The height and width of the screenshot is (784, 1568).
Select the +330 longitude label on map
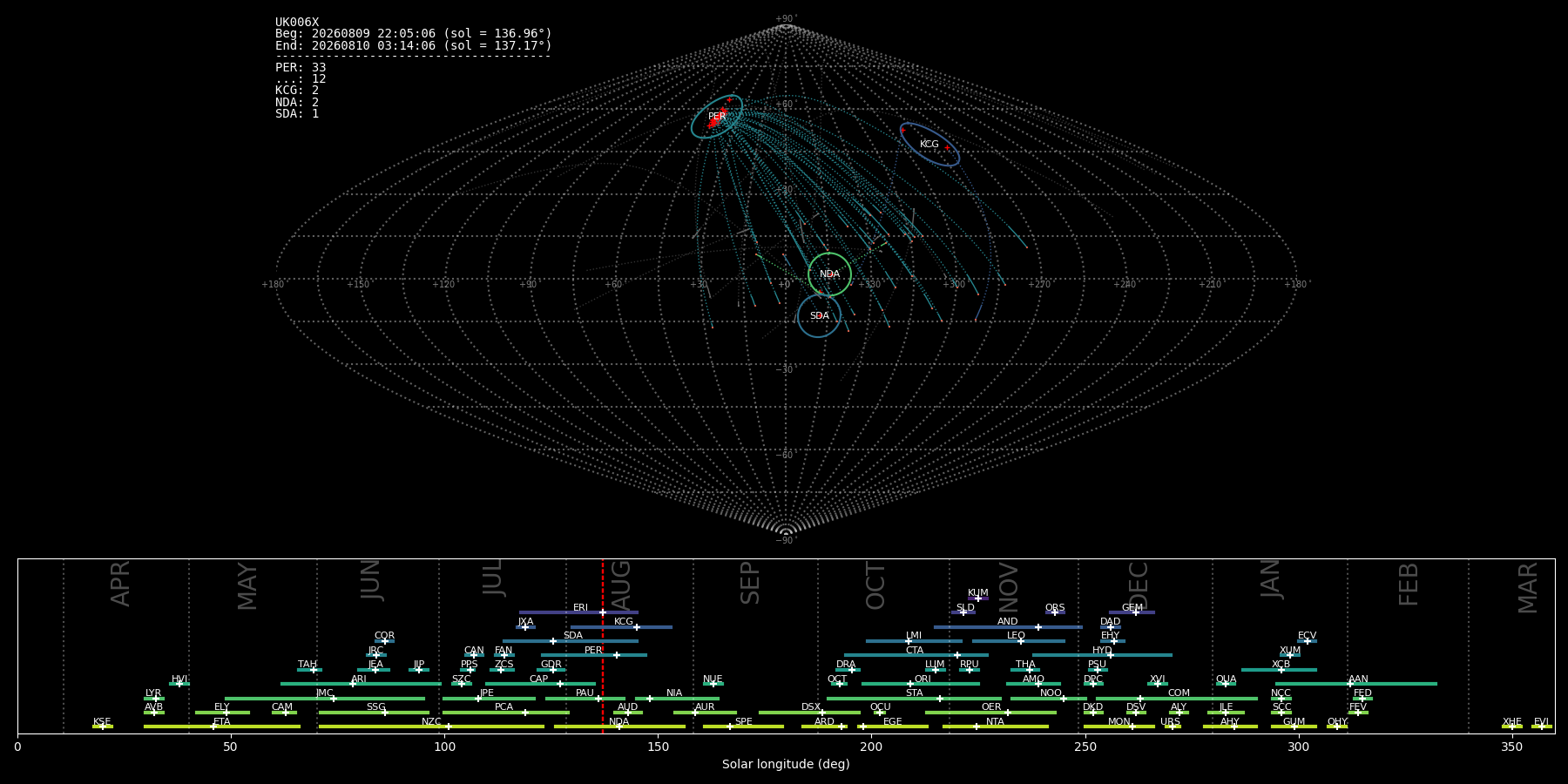pyautogui.click(x=868, y=284)
